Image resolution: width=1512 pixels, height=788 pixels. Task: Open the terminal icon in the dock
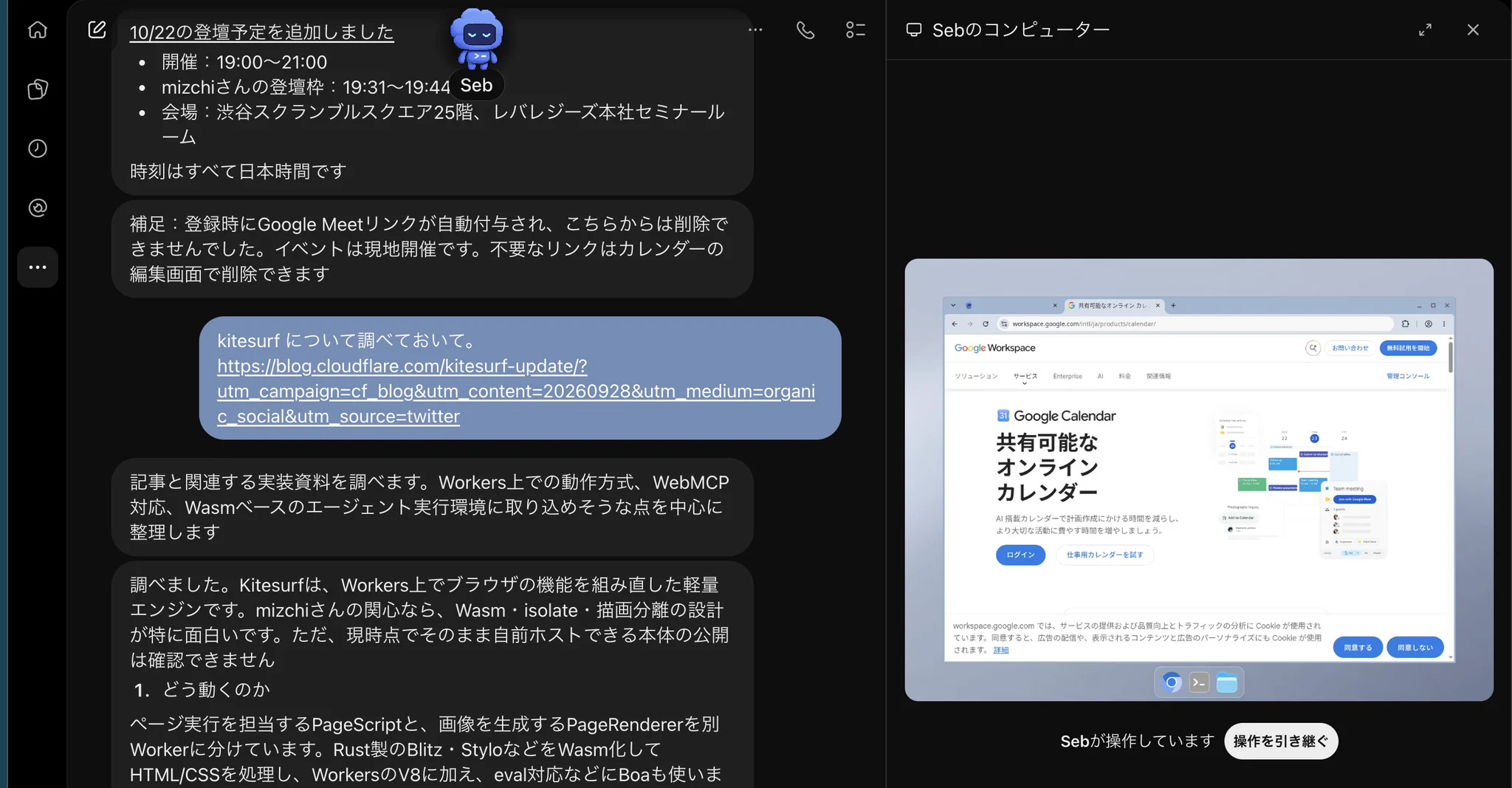click(x=1199, y=682)
